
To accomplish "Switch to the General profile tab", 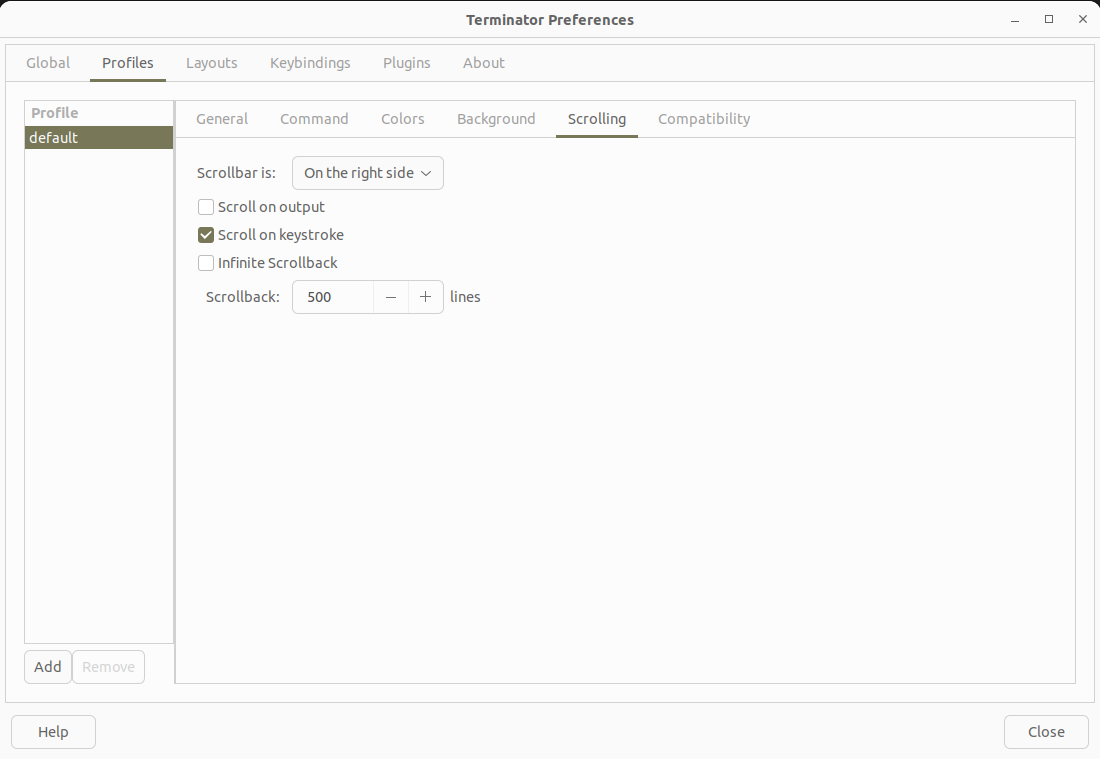I will [x=222, y=119].
